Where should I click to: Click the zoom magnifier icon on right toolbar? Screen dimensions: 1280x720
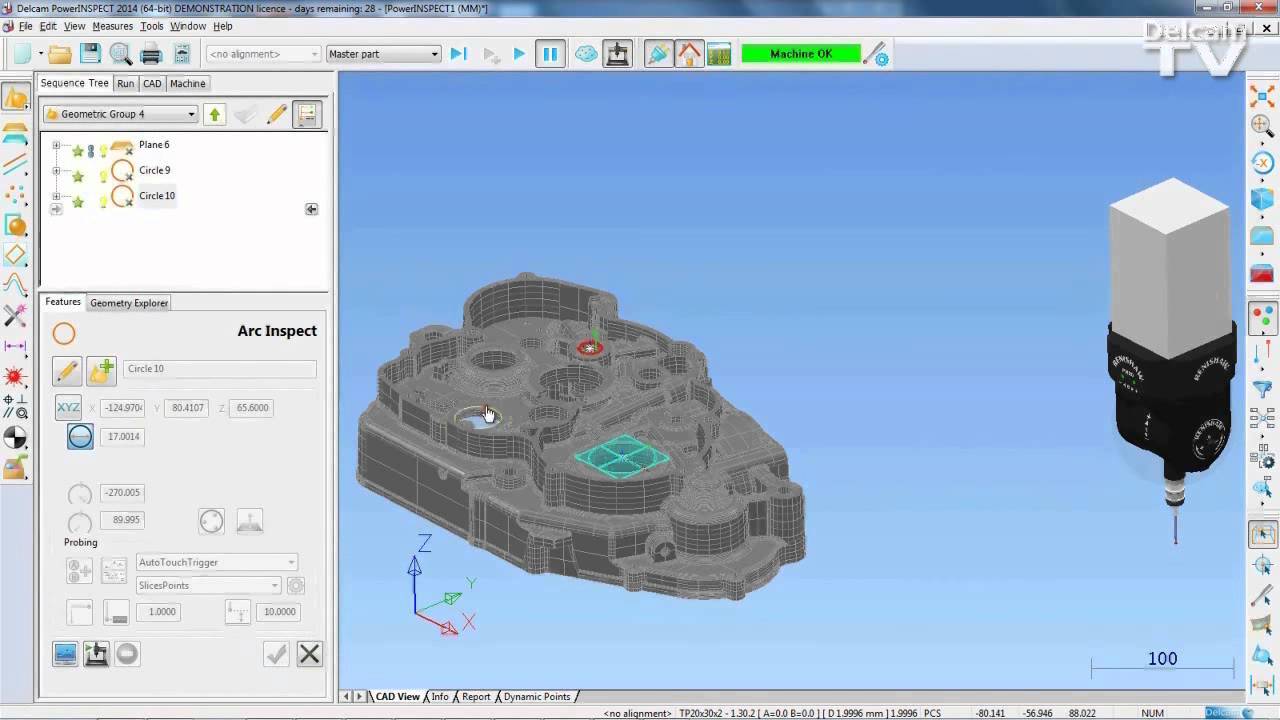[1263, 126]
